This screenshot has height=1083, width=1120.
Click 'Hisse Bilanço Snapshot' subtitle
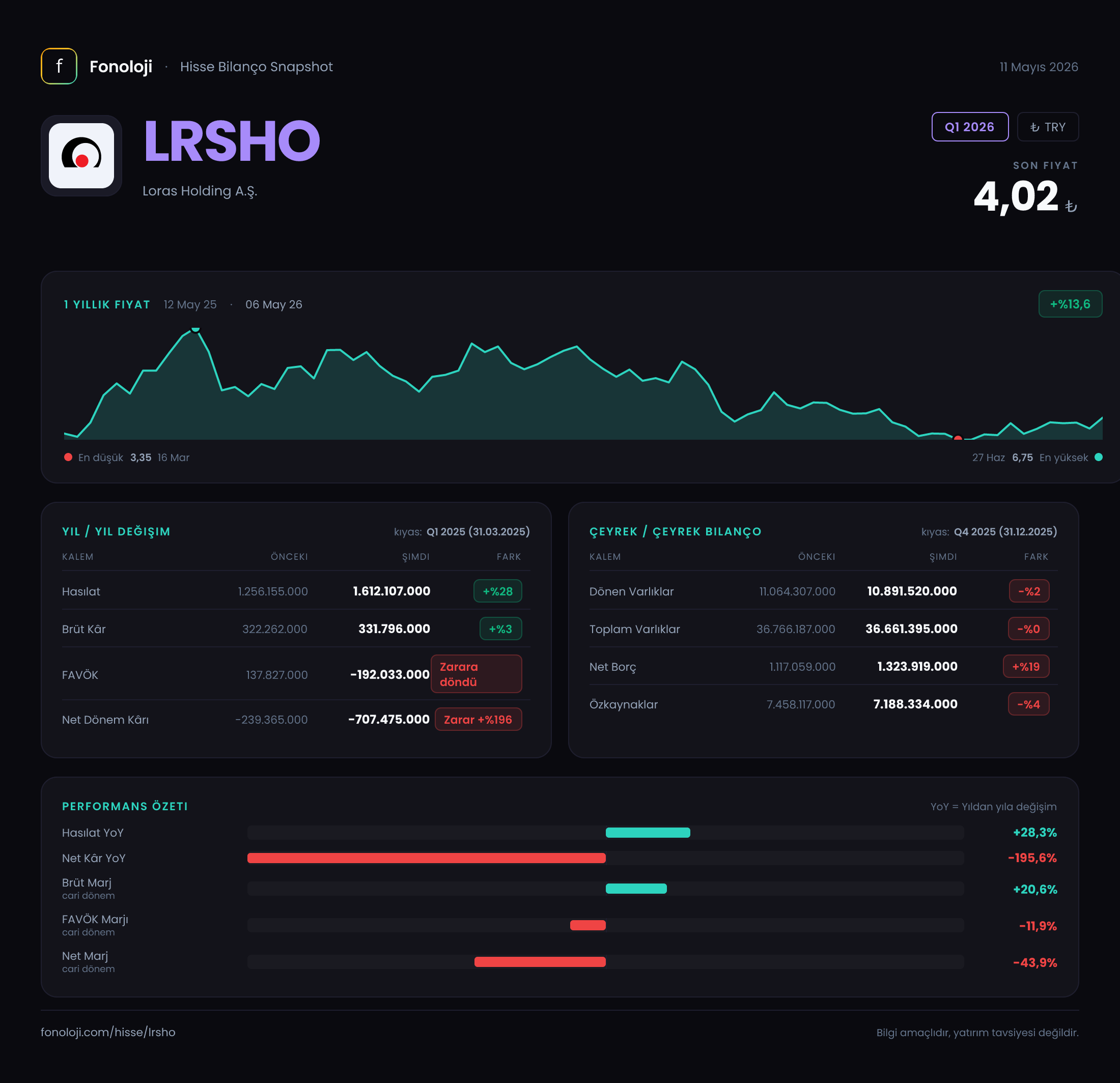257,67
